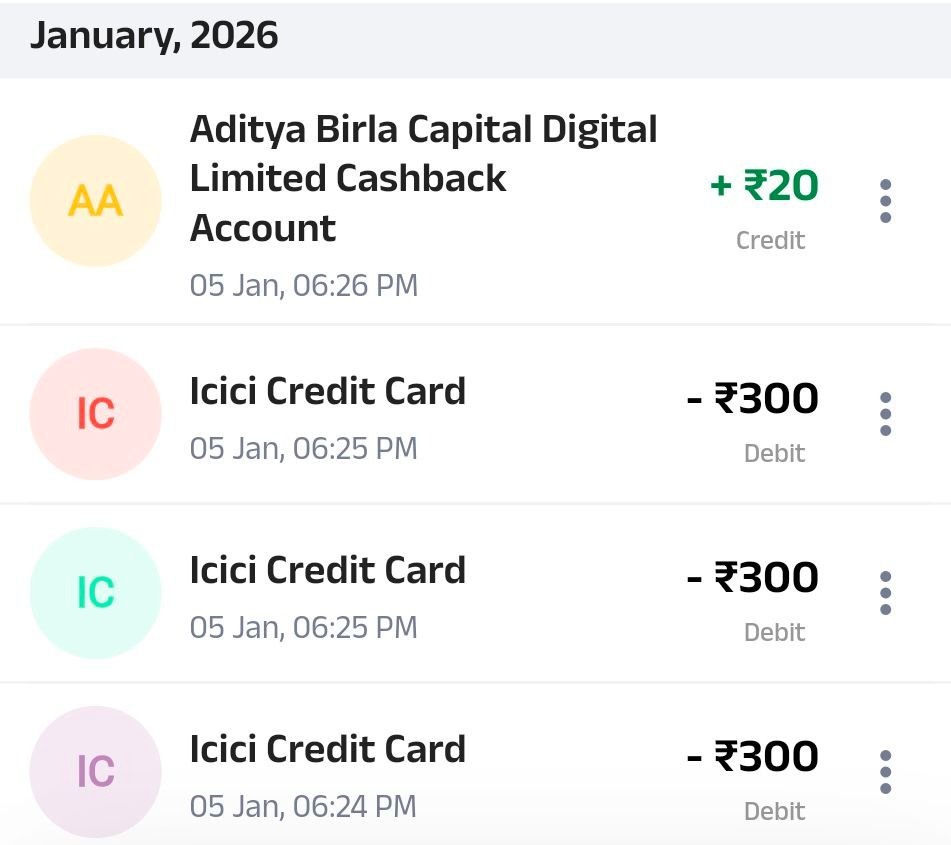Viewport: 951px width, 845px height.
Task: Click the 05 Jan, 06:24 PM timestamp
Action: [304, 806]
